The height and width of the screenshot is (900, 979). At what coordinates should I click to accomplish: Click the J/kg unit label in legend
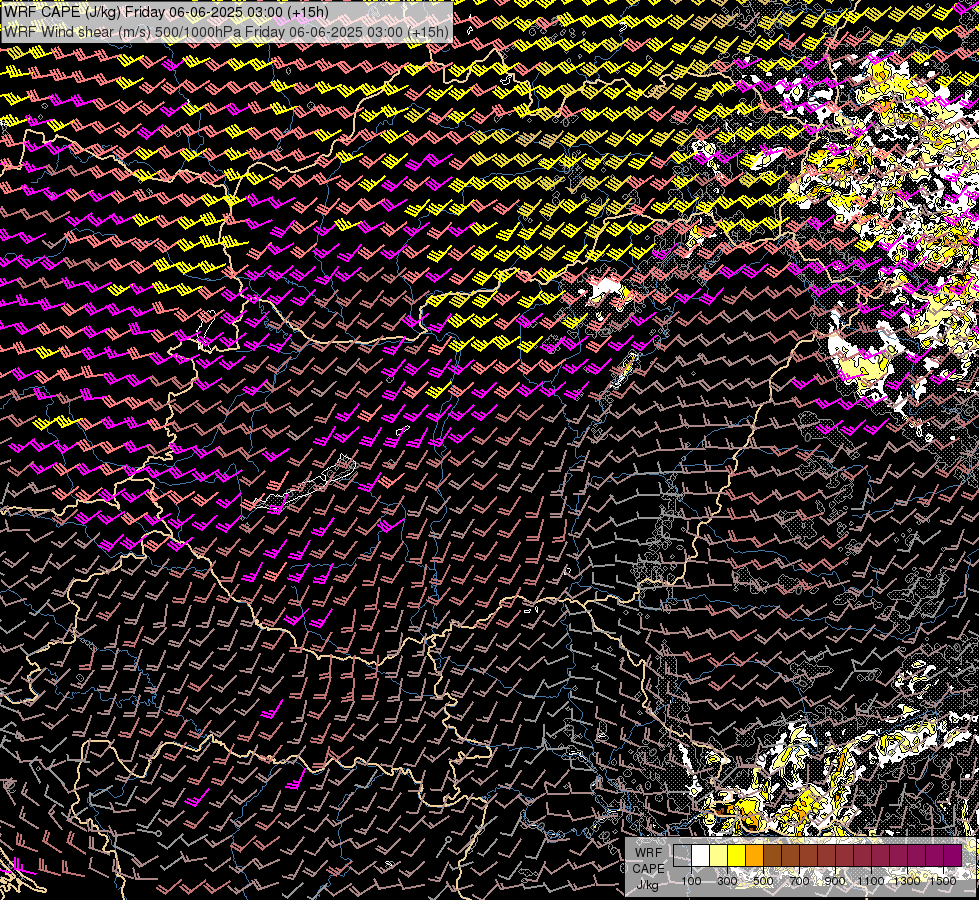(x=647, y=885)
